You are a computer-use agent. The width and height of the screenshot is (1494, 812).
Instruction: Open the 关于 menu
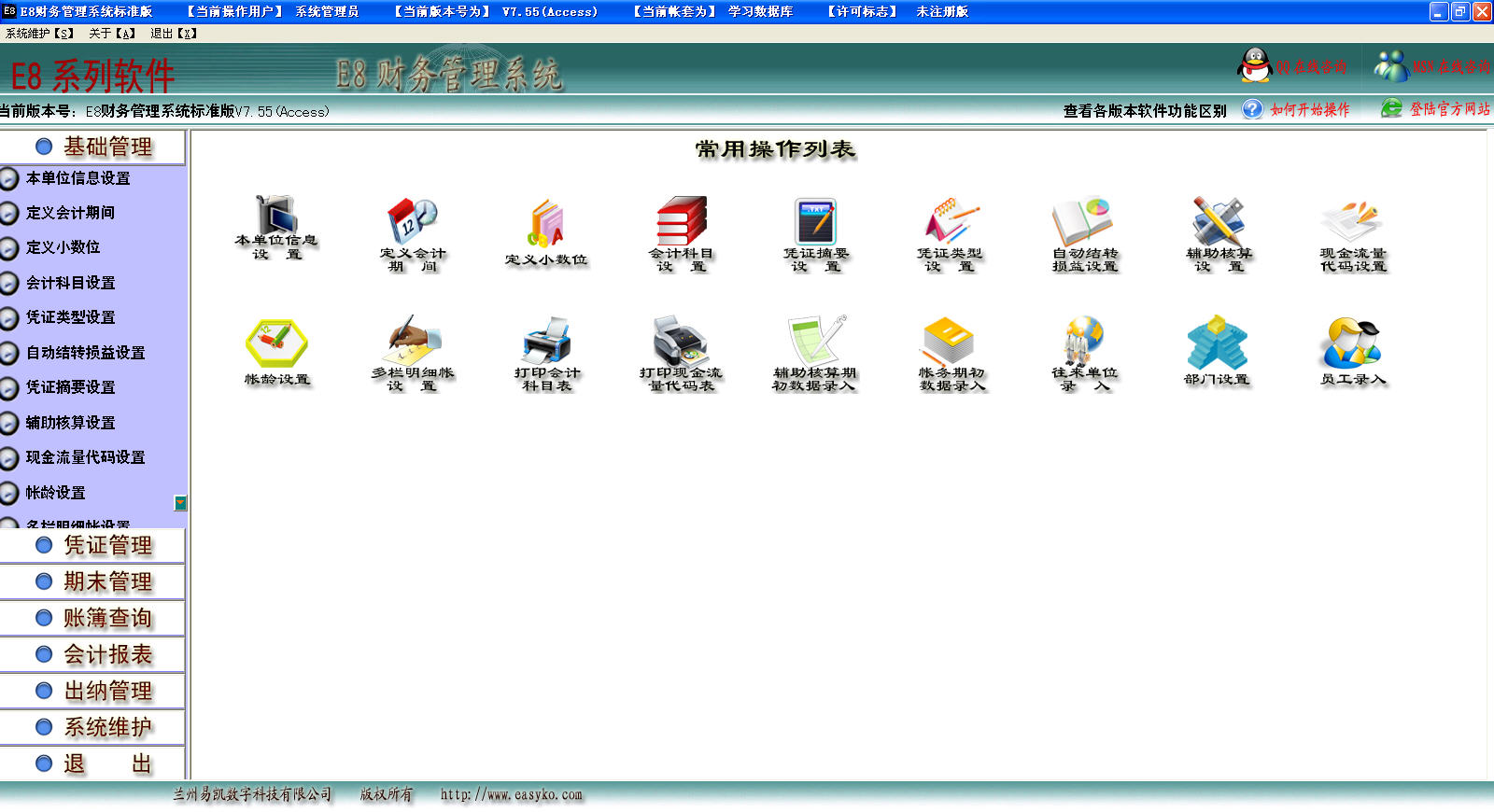point(112,33)
